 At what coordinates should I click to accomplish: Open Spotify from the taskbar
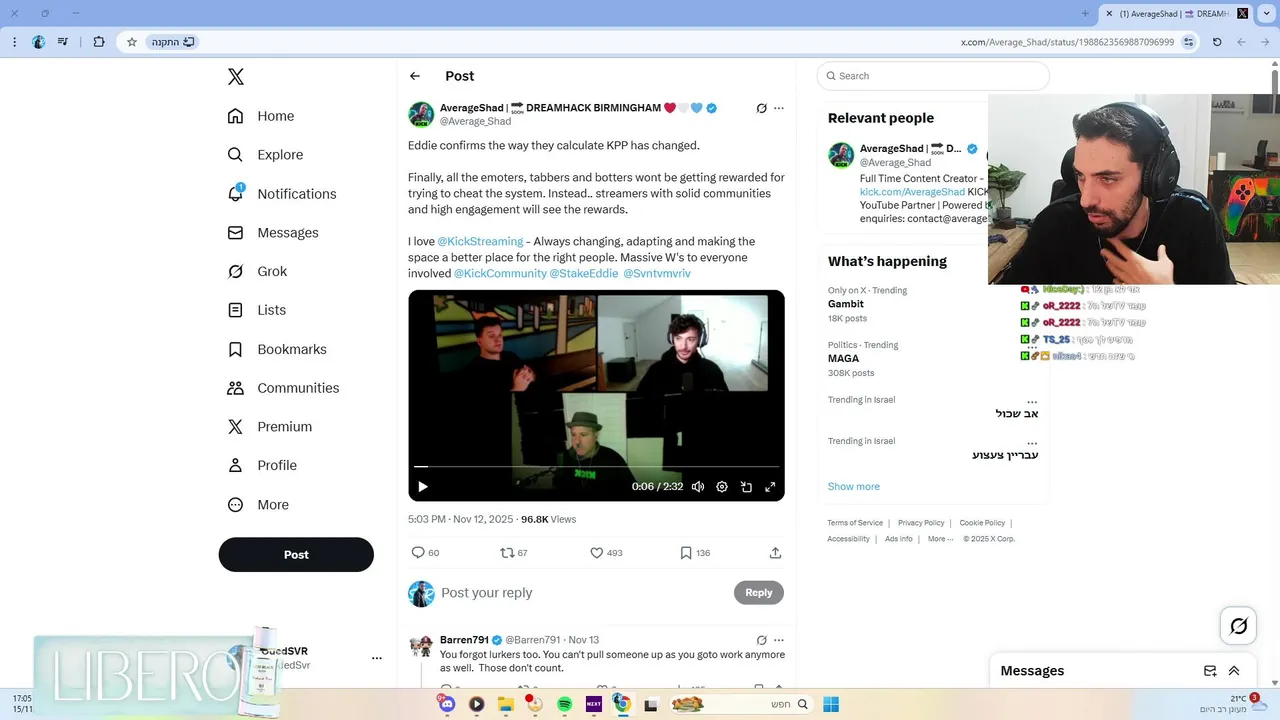tap(564, 704)
